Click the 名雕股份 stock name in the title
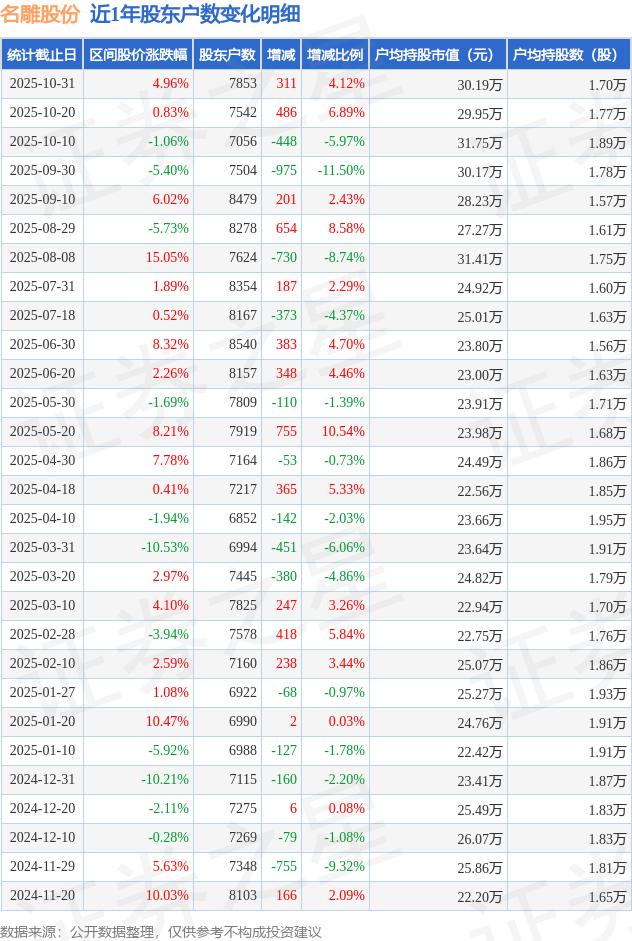The height and width of the screenshot is (941, 632). (40, 14)
